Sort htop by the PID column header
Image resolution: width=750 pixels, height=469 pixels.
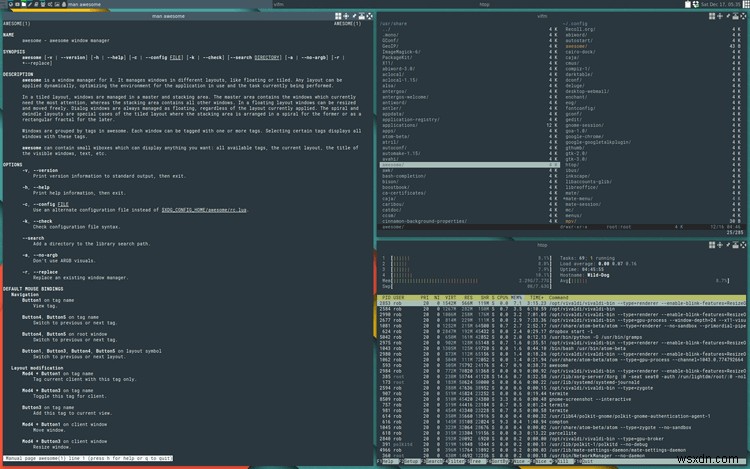386,297
